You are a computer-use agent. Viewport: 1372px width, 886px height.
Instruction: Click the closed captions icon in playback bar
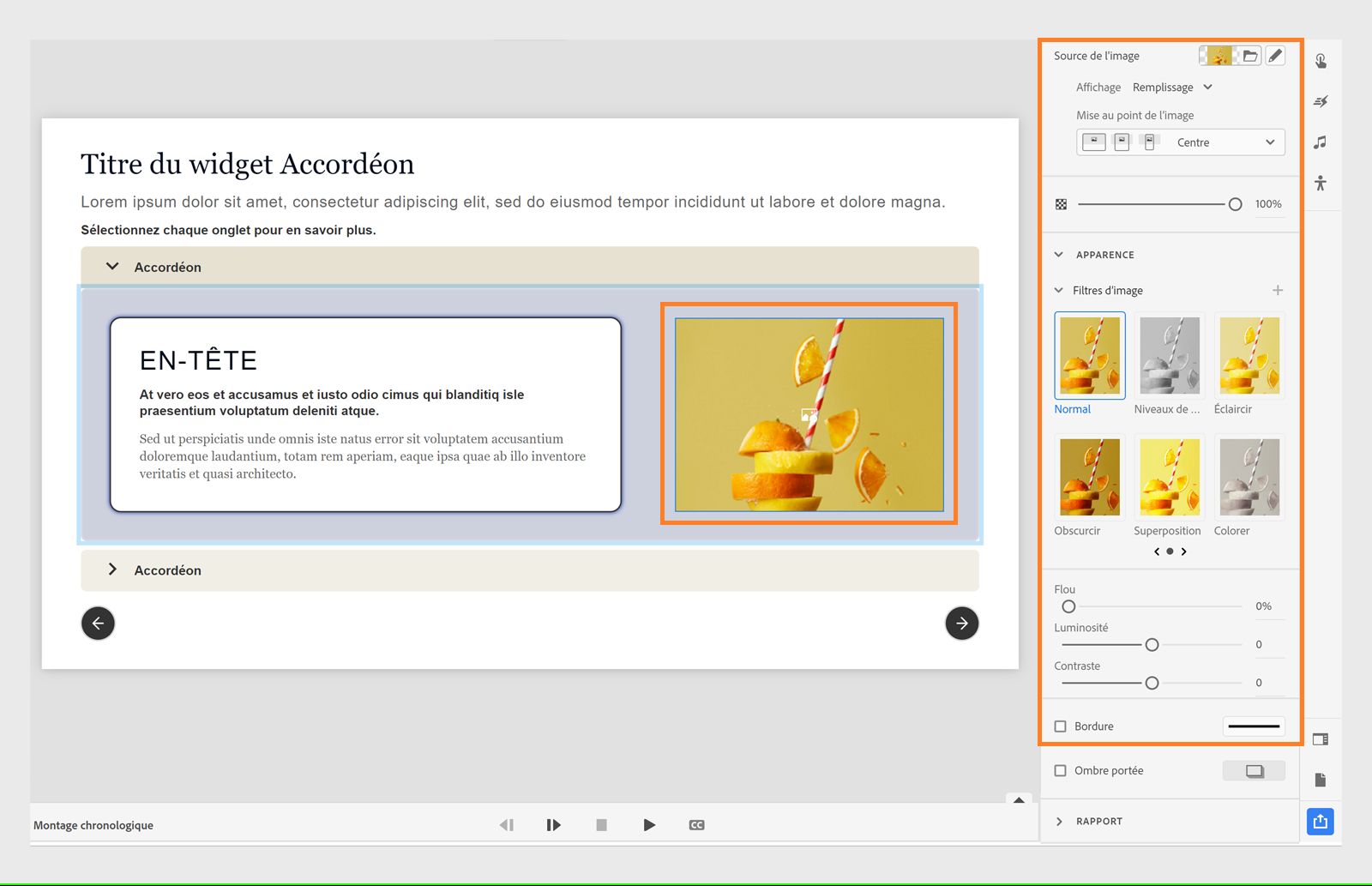point(696,824)
